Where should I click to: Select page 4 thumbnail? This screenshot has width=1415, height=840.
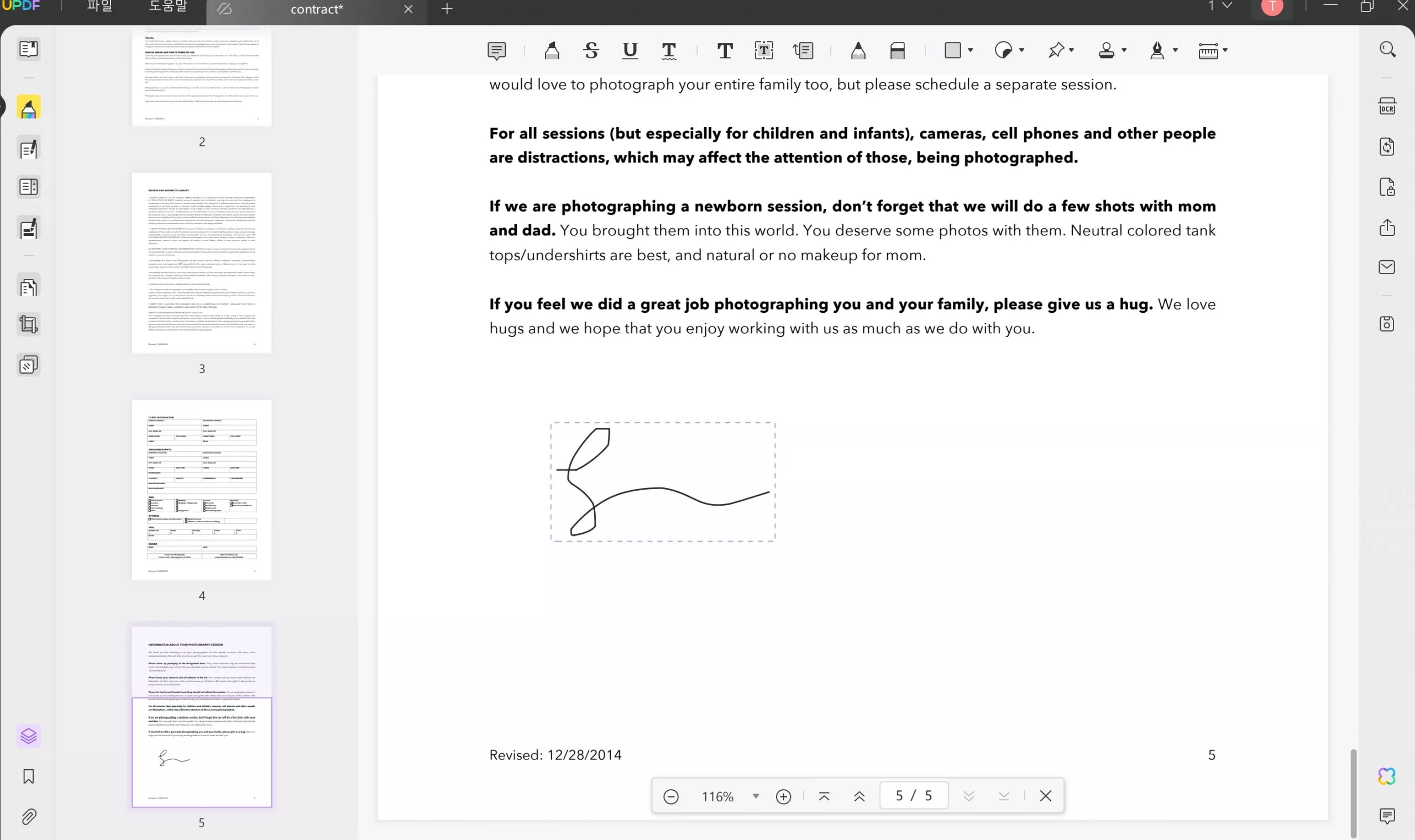click(x=202, y=490)
